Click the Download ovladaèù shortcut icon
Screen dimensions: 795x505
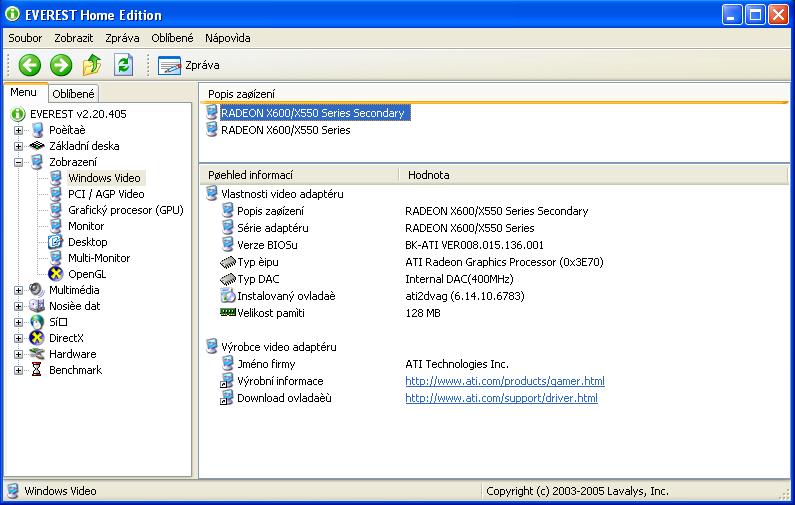227,398
